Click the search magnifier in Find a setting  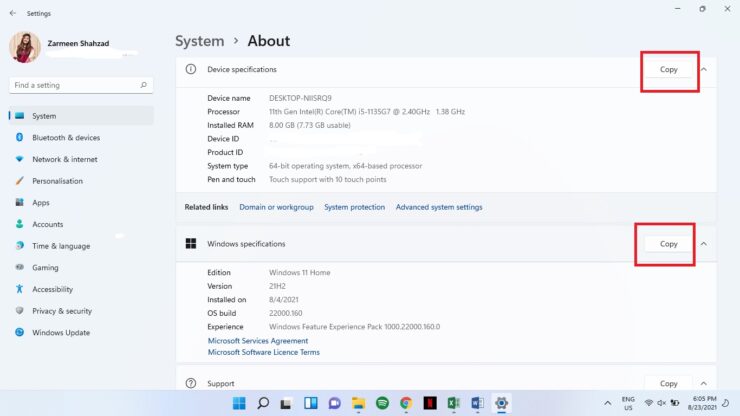click(143, 85)
